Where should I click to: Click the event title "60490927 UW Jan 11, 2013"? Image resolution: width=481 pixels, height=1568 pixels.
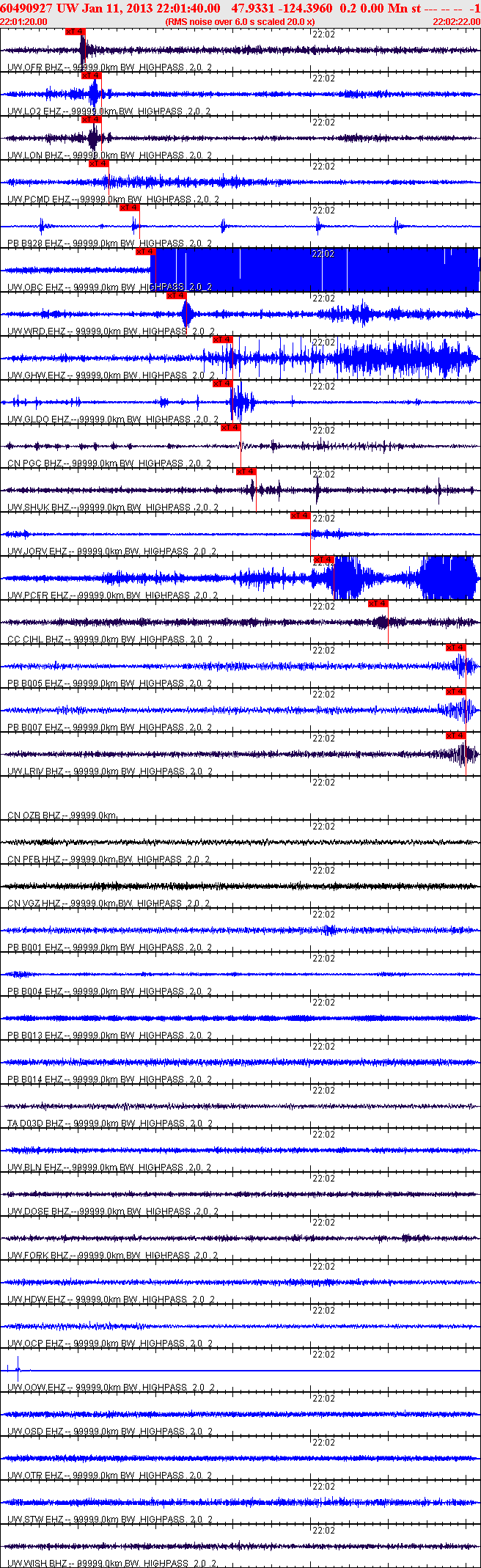coord(76,8)
